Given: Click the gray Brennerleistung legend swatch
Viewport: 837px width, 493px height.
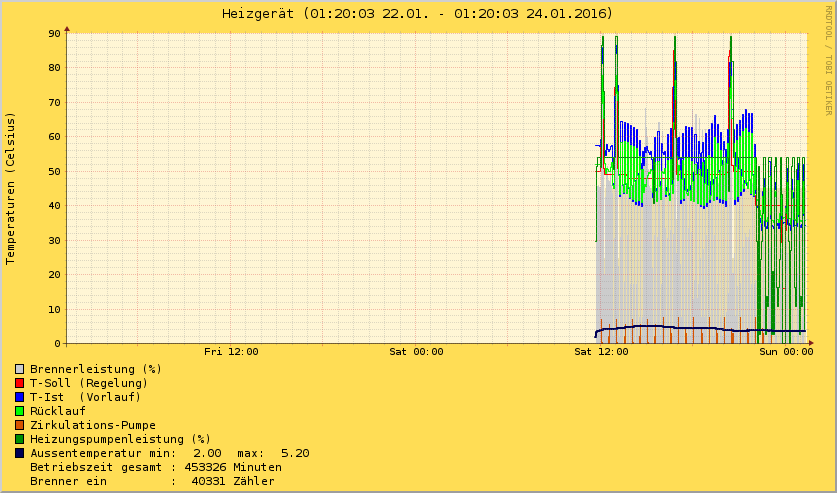Looking at the screenshot, I should click(x=20, y=369).
